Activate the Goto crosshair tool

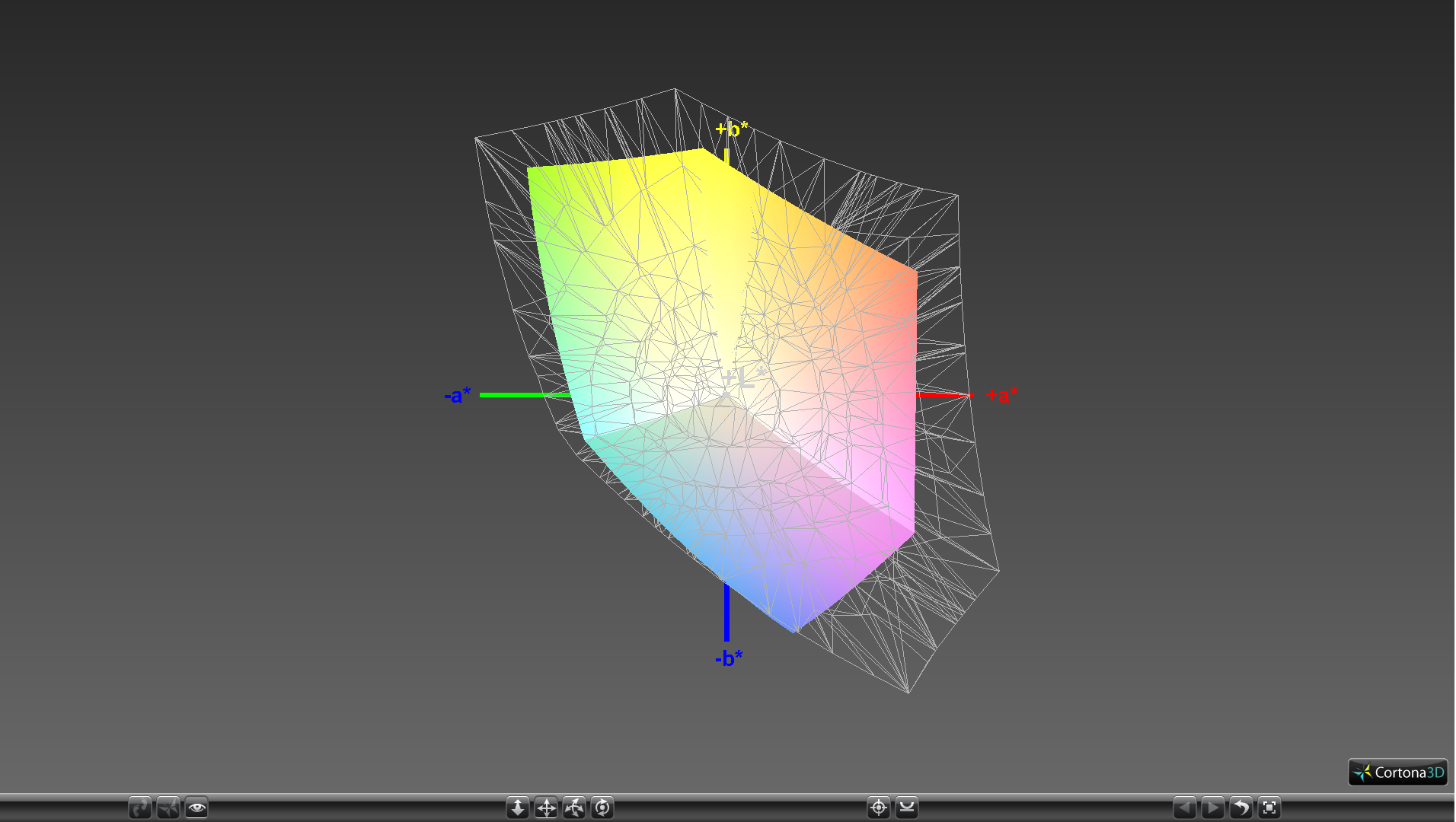point(879,808)
